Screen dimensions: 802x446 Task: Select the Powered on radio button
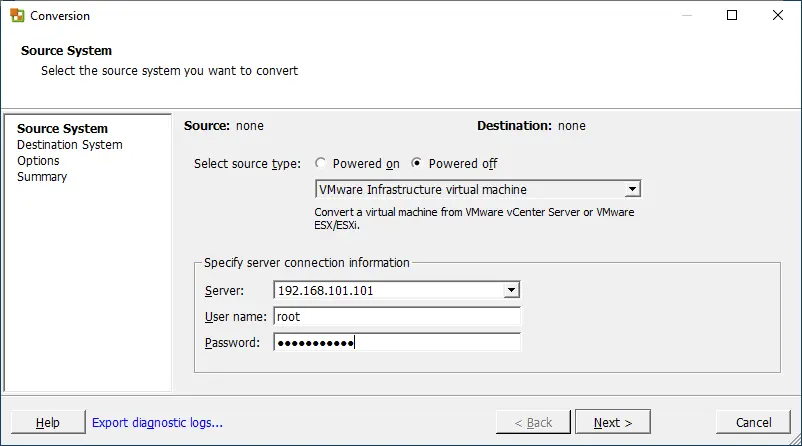point(320,163)
